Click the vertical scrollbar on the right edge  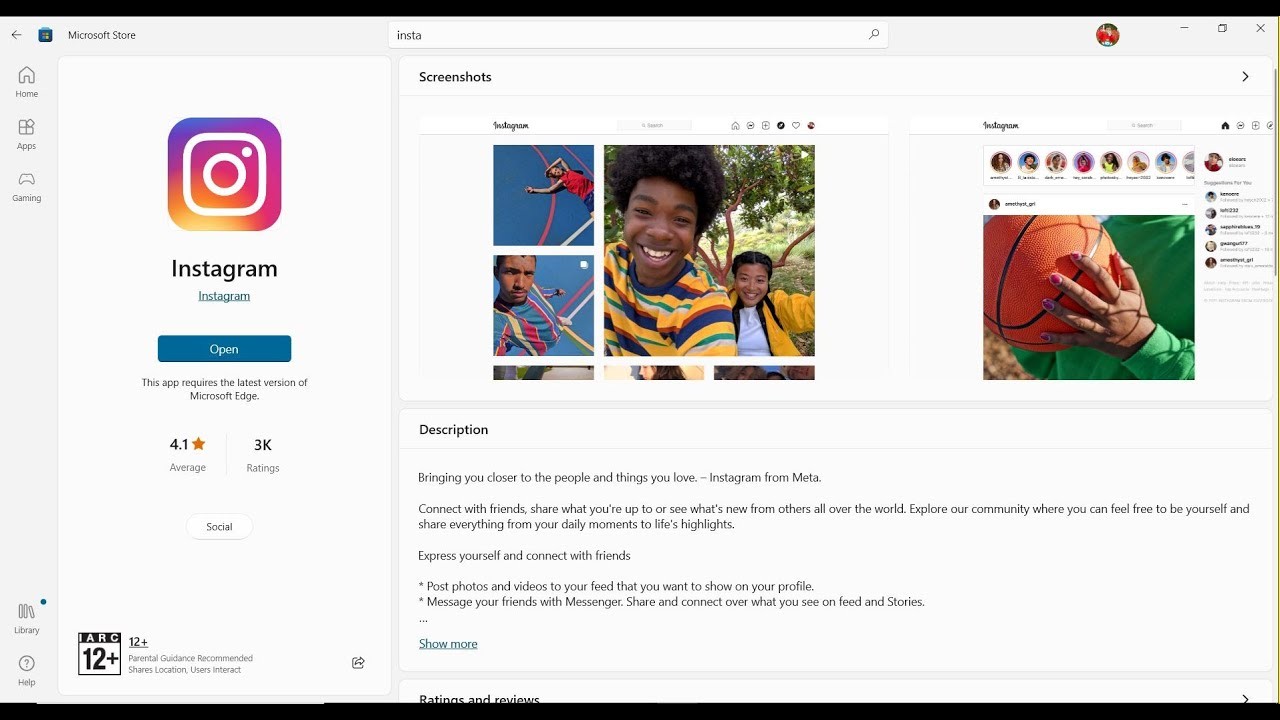point(1277,170)
